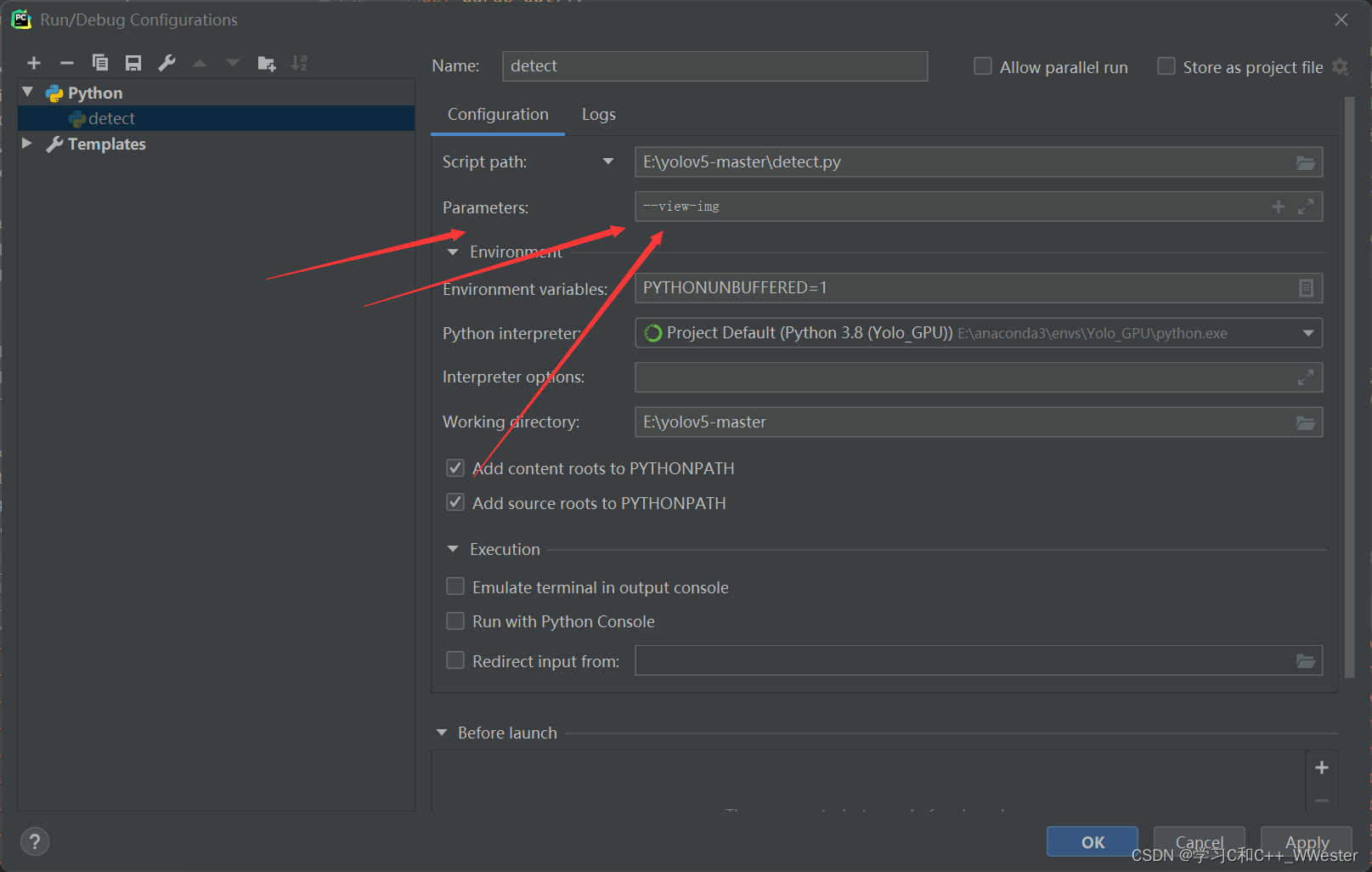Image resolution: width=1372 pixels, height=872 pixels.
Task: Close the Run/Debug Configurations dialog
Action: (x=1341, y=20)
